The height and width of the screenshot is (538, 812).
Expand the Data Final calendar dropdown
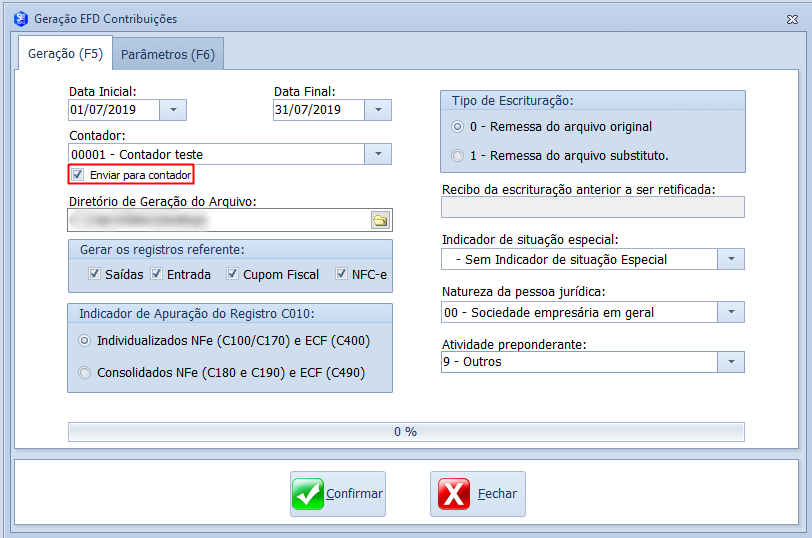click(378, 110)
